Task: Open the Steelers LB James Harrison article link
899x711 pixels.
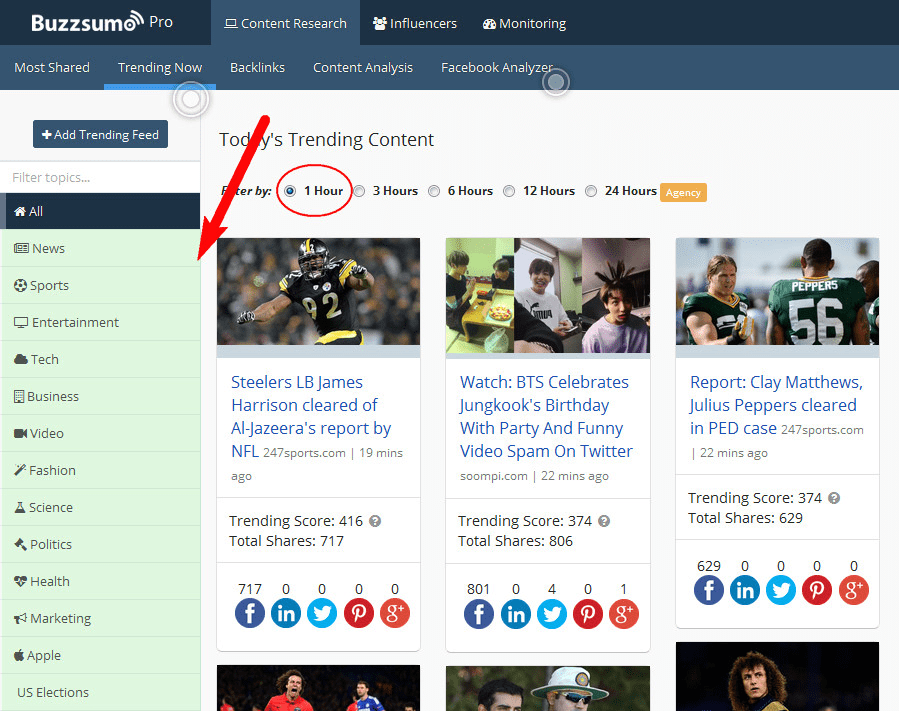Action: tap(311, 417)
